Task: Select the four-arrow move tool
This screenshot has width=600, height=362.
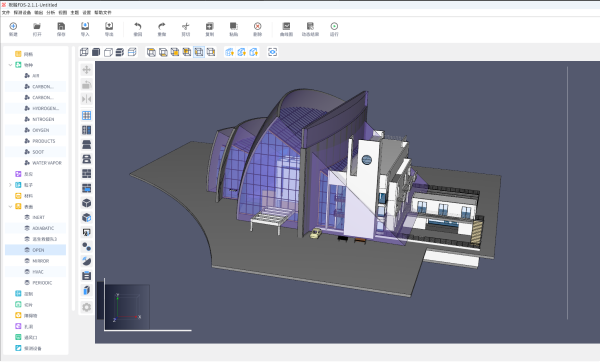Action: click(x=86, y=70)
